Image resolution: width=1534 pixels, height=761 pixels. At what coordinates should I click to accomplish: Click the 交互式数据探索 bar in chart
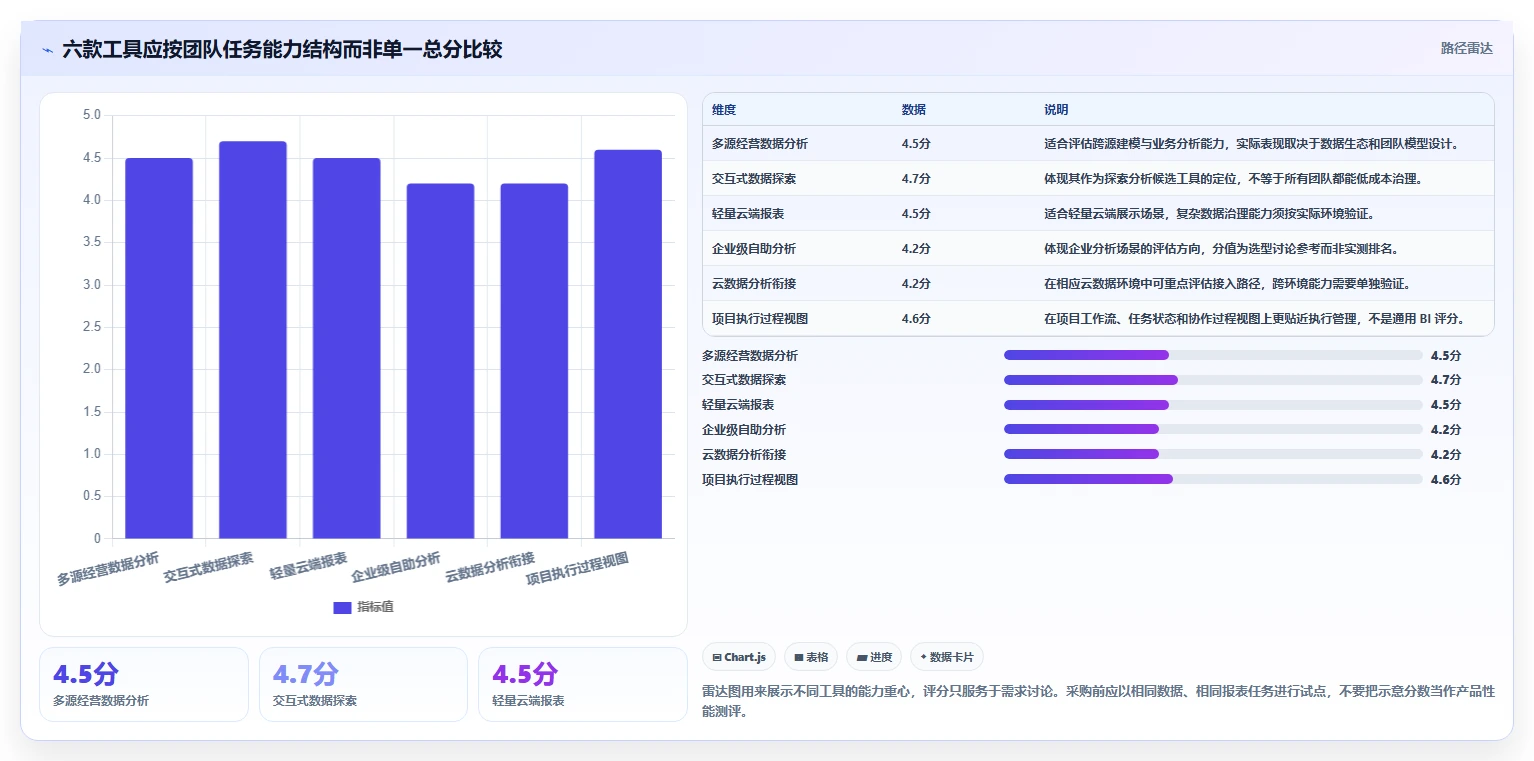pos(253,340)
